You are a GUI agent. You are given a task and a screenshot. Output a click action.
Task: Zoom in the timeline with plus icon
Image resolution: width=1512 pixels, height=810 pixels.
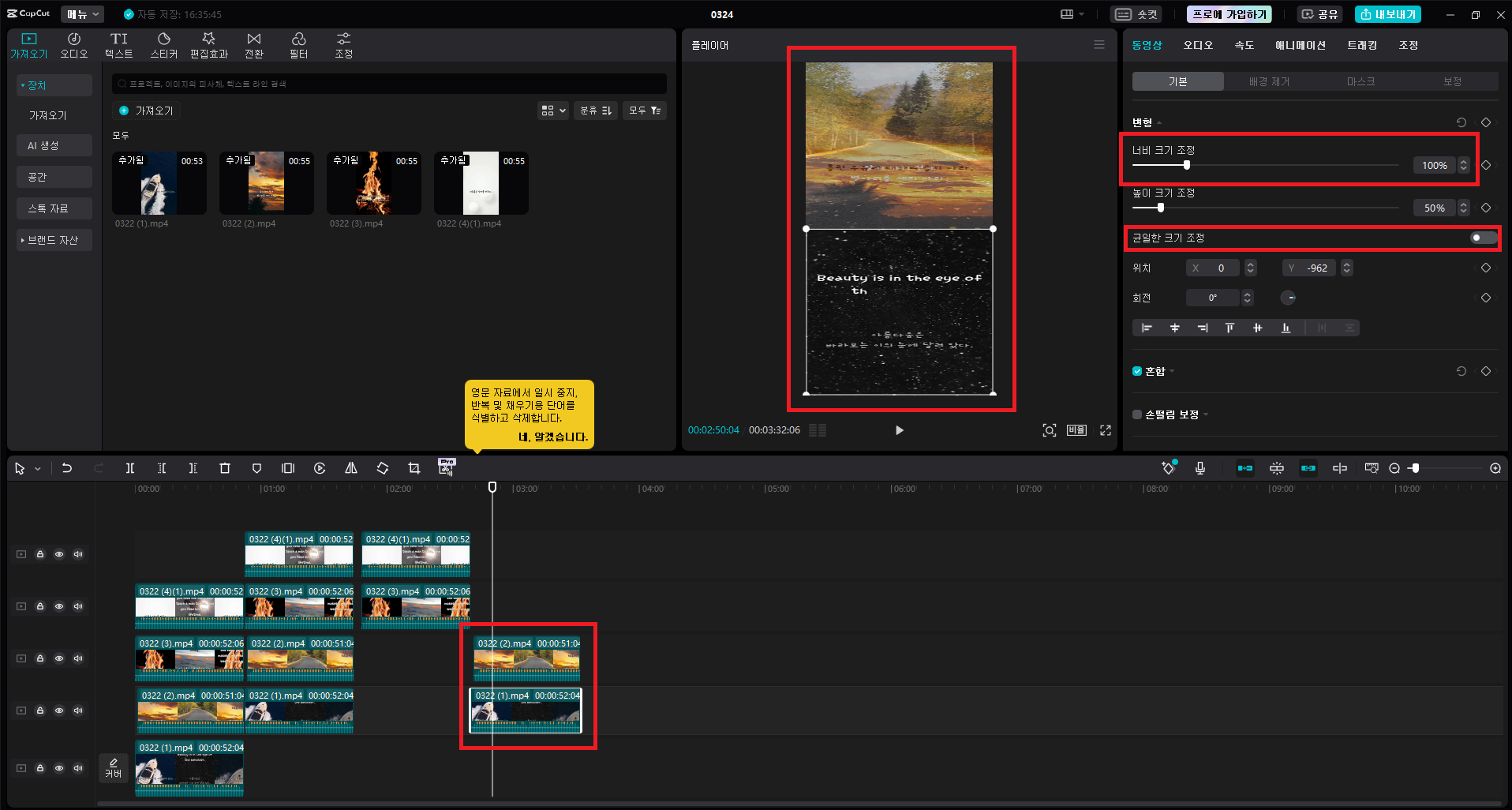[1495, 468]
